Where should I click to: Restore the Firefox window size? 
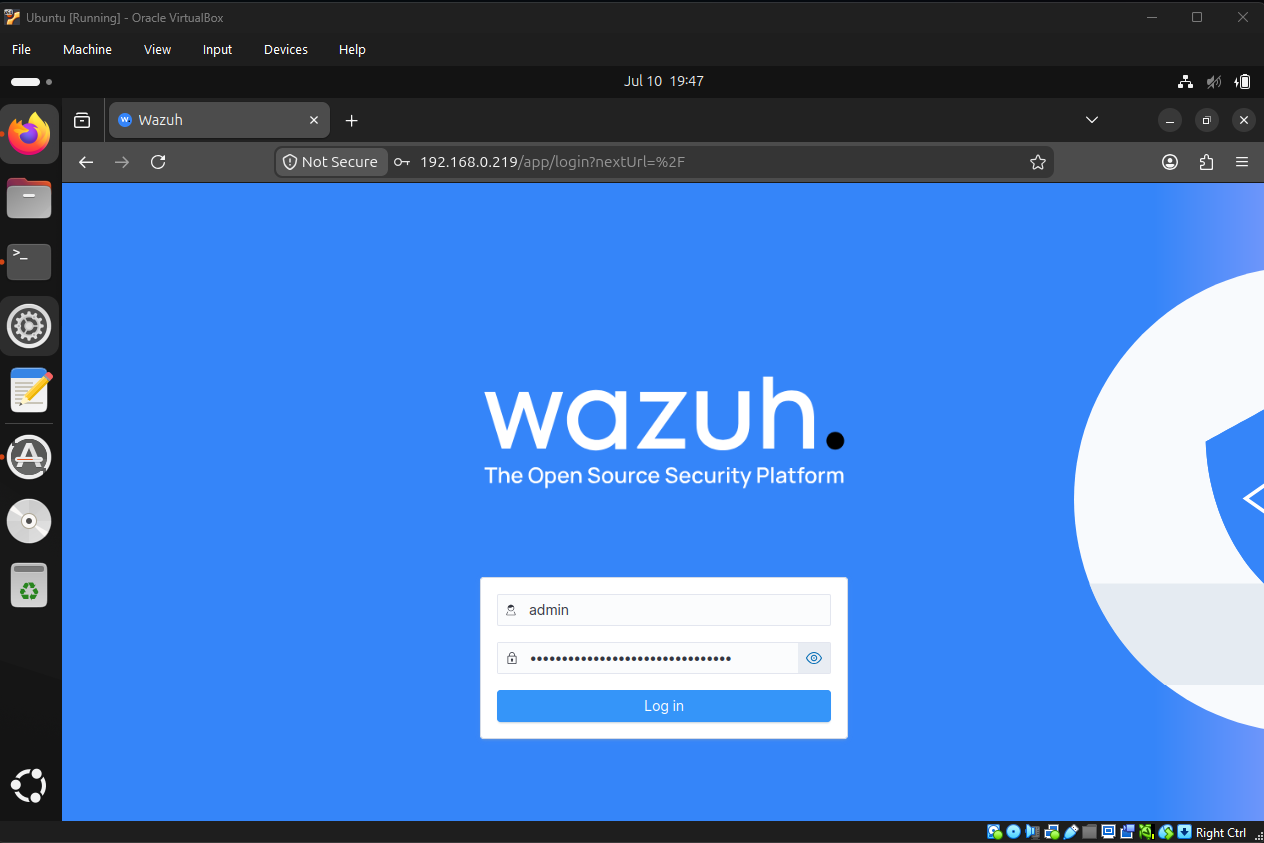point(1206,120)
